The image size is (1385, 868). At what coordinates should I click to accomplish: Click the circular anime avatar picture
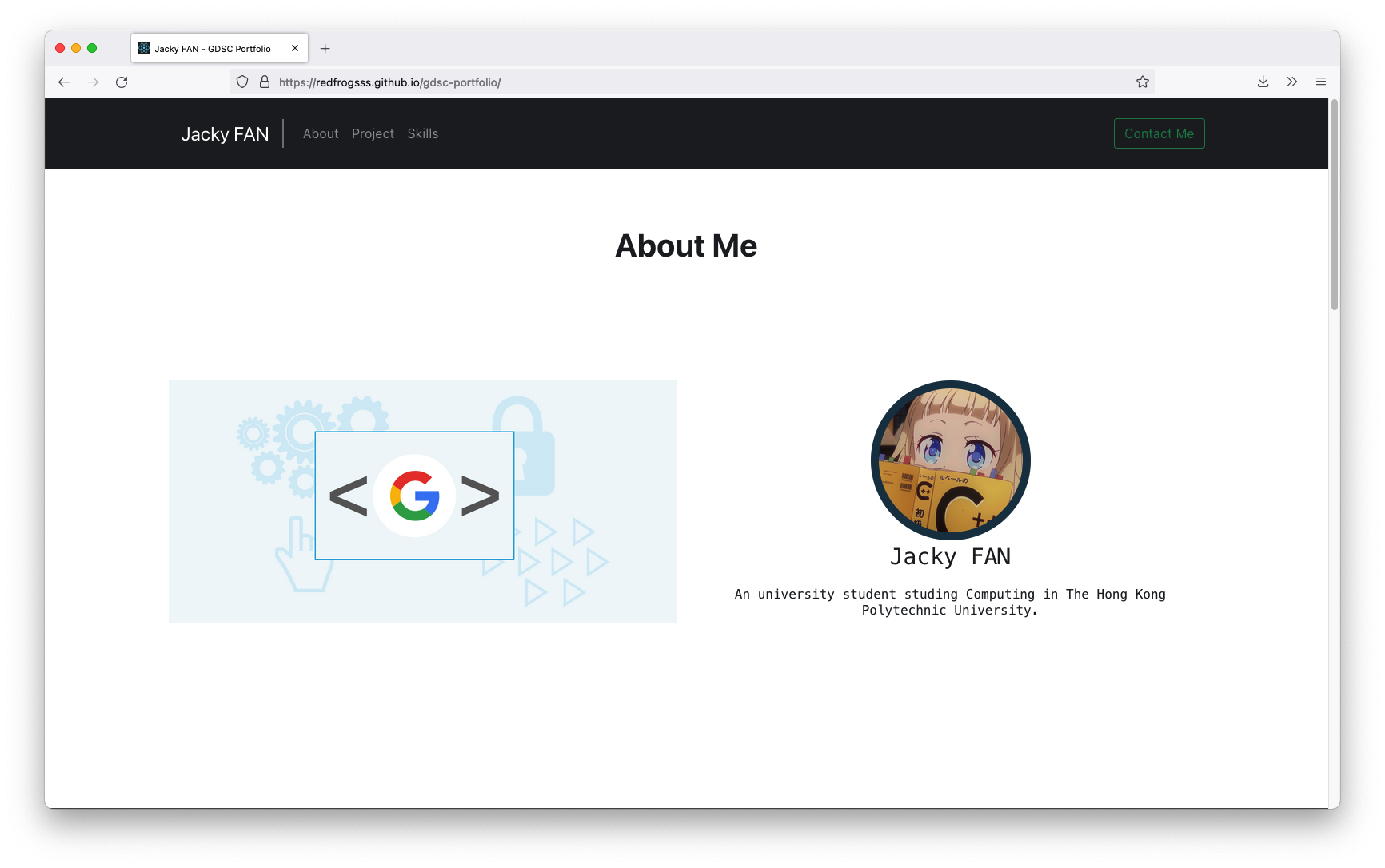pyautogui.click(x=950, y=460)
